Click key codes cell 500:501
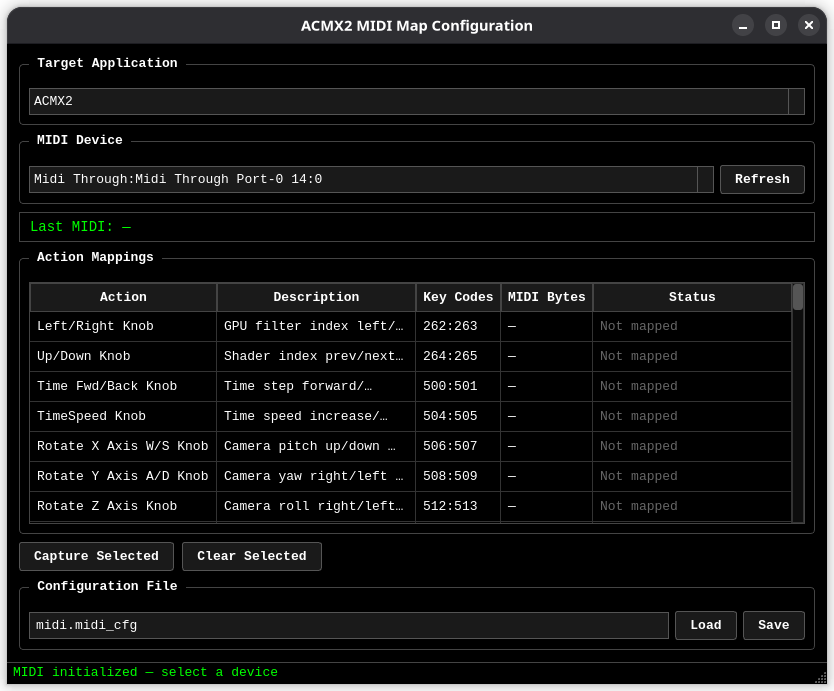 (458, 386)
